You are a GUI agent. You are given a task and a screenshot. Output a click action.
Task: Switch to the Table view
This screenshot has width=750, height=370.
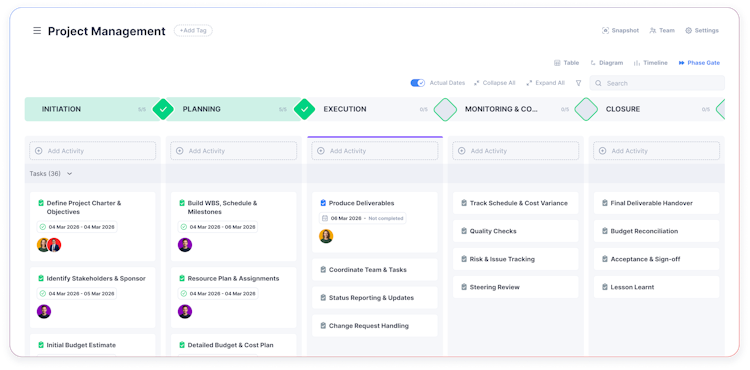pyautogui.click(x=566, y=63)
